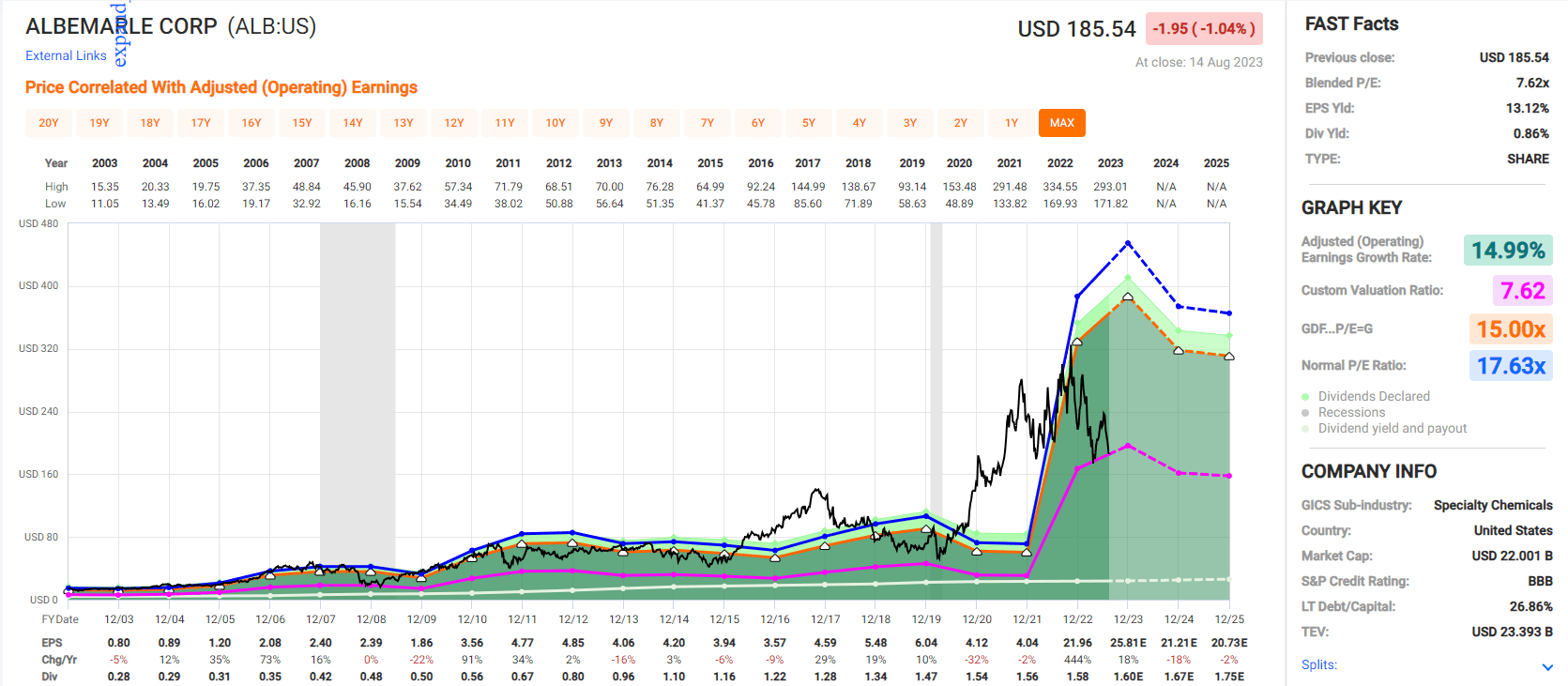Expand the Splits section chevron
This screenshot has width=1568, height=686.
(x=1547, y=667)
